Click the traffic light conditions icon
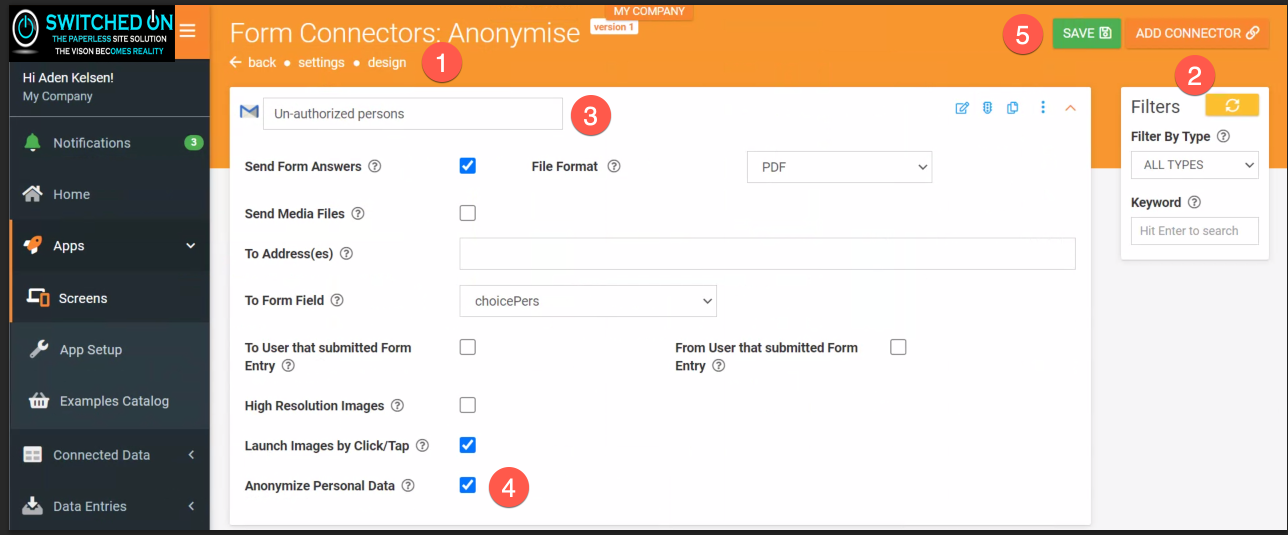 (987, 108)
